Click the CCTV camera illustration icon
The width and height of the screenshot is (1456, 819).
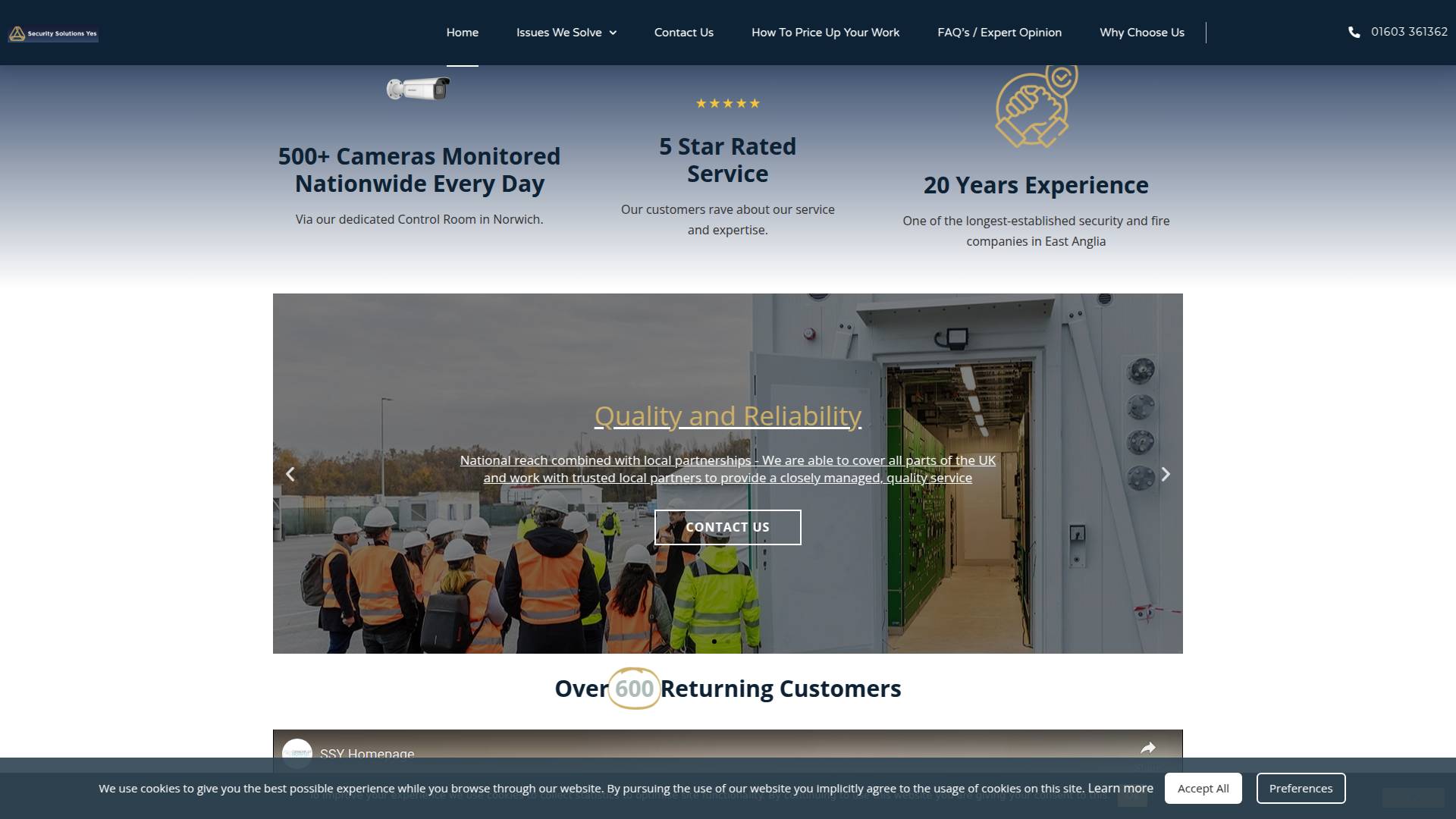[419, 88]
